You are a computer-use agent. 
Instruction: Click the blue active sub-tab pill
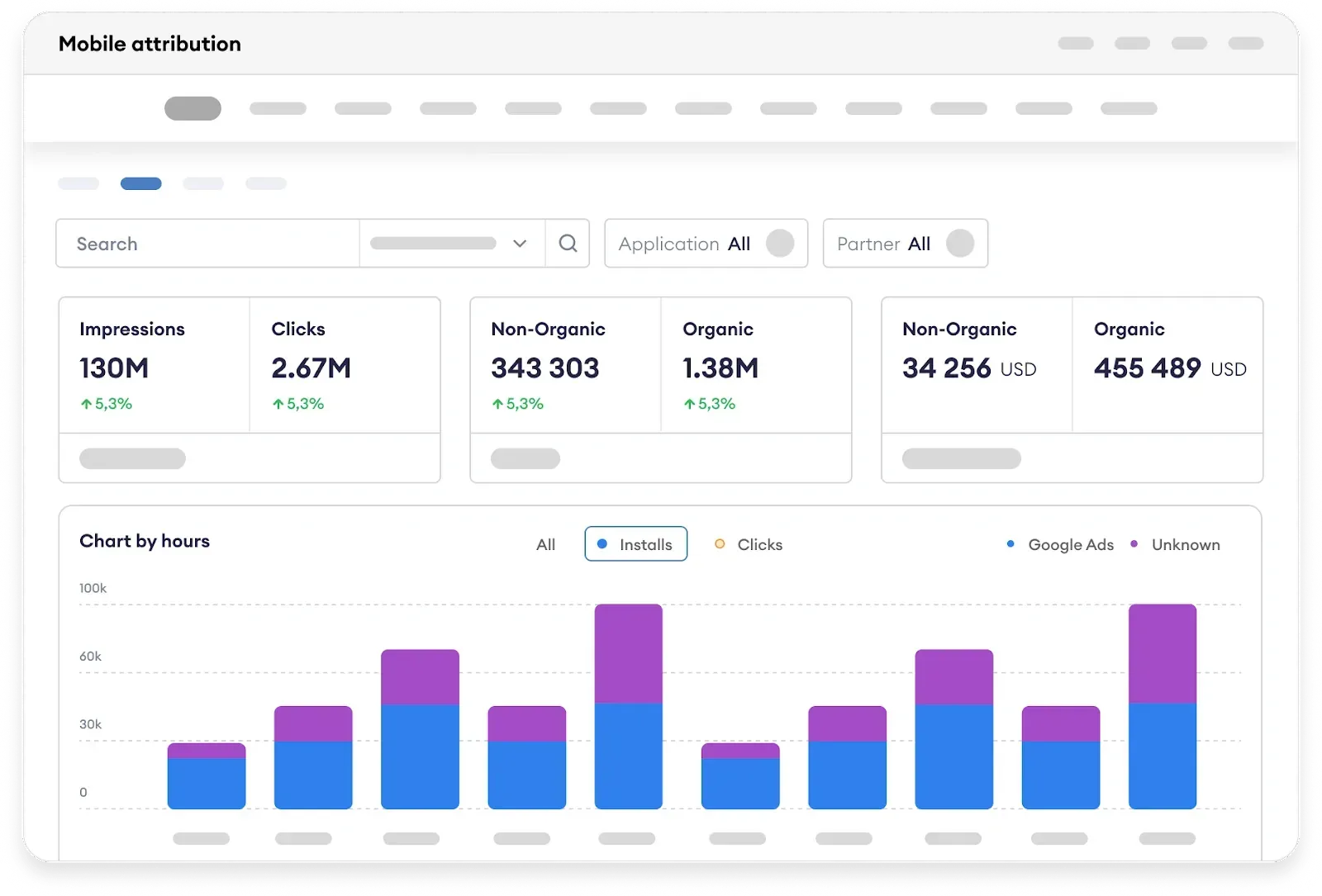141,183
